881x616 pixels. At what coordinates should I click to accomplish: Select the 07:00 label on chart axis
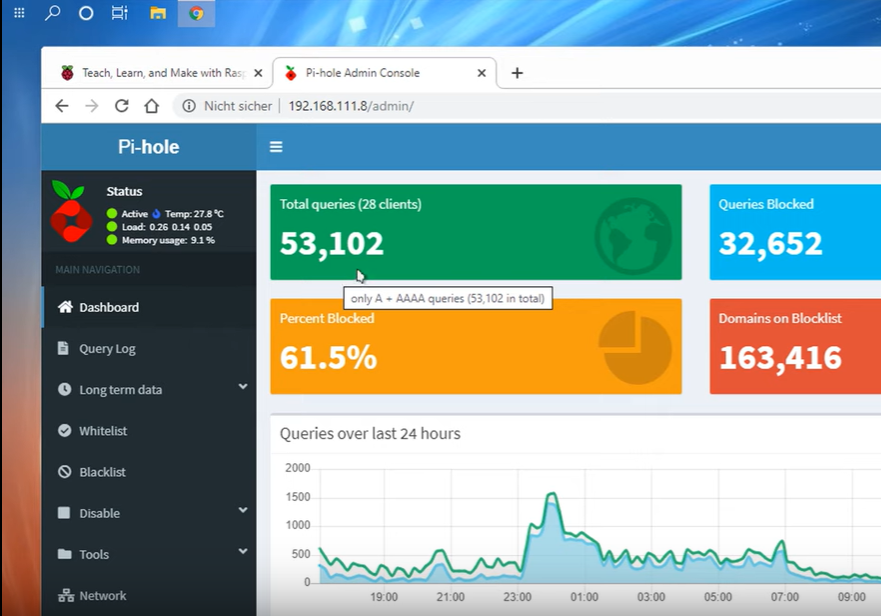click(784, 597)
